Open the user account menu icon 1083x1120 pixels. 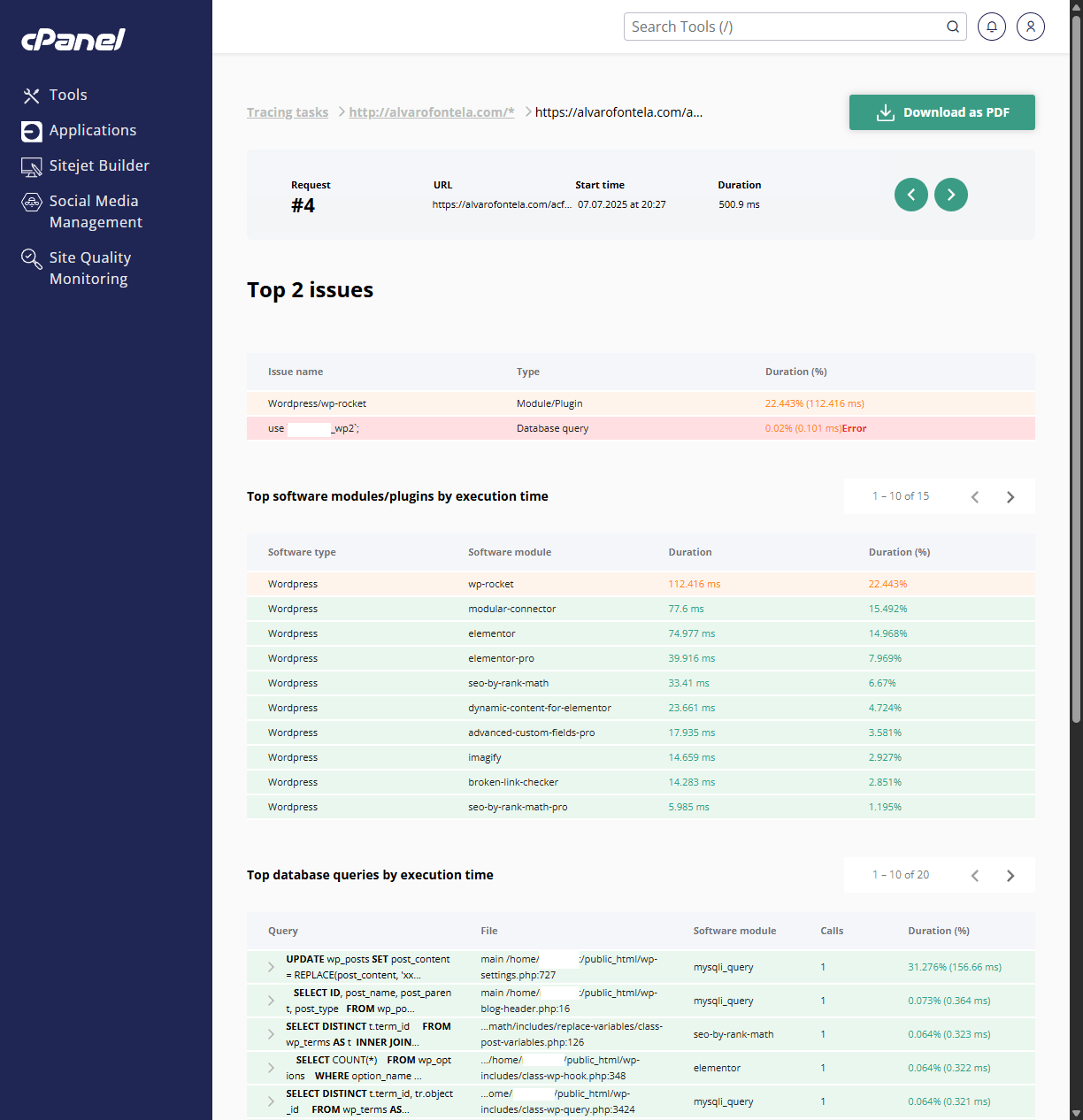tap(1031, 27)
